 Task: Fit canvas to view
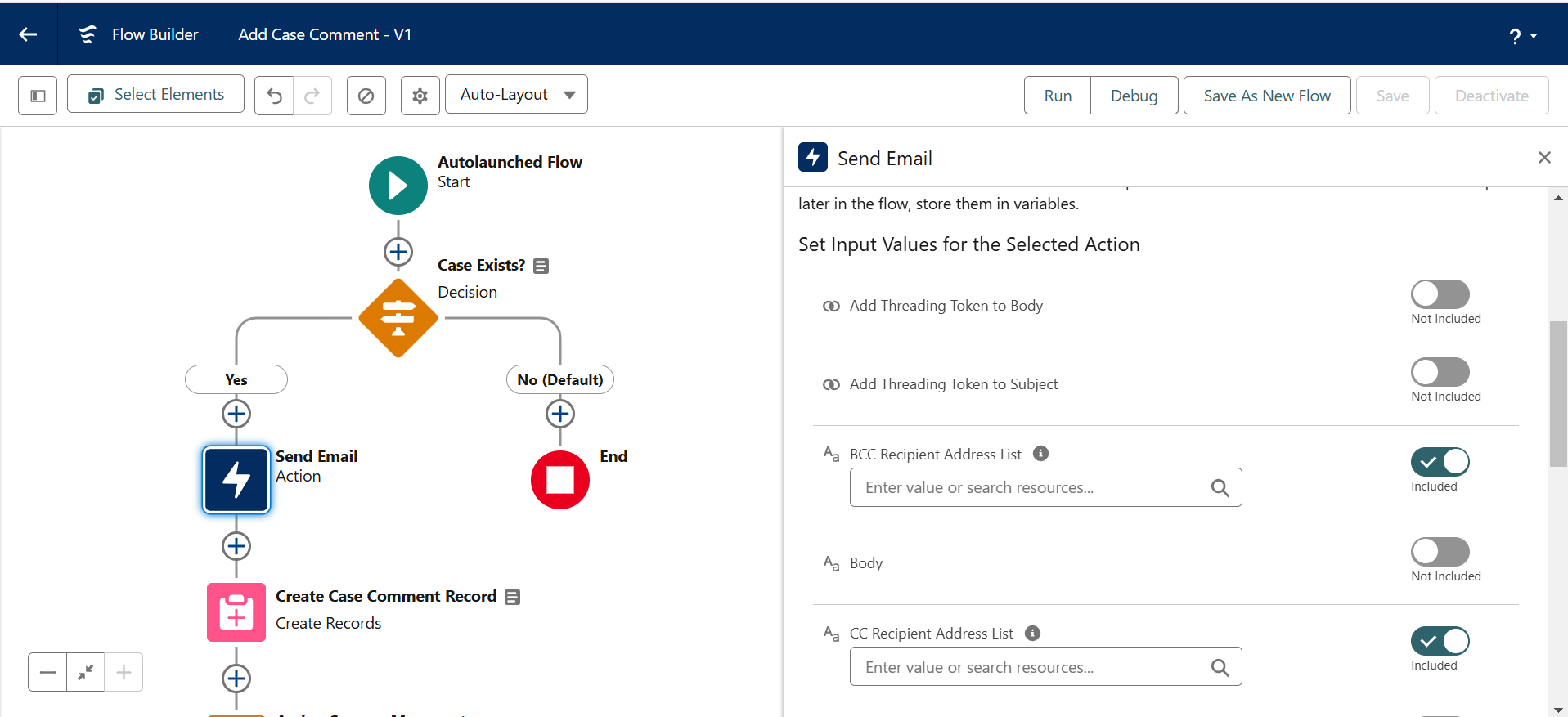[x=85, y=672]
